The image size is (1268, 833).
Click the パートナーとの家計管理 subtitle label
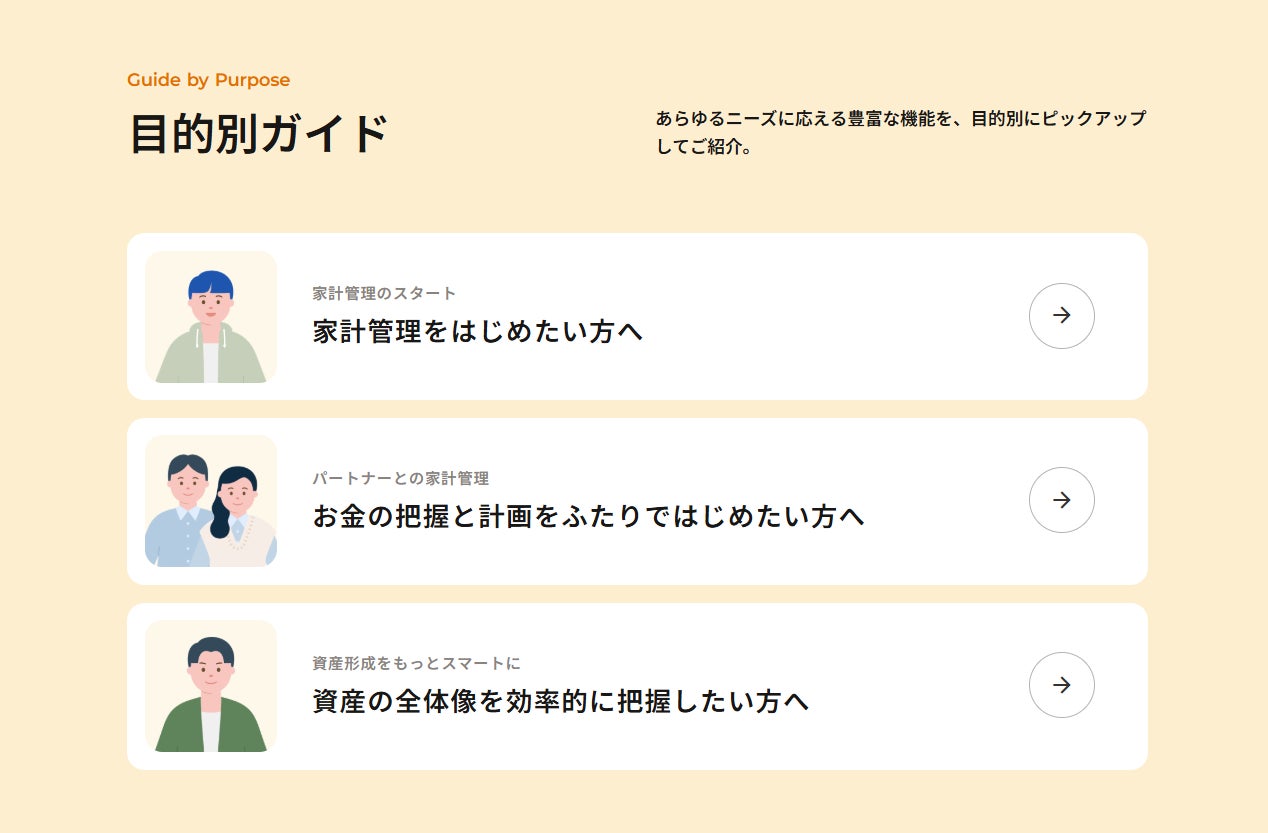coord(400,479)
